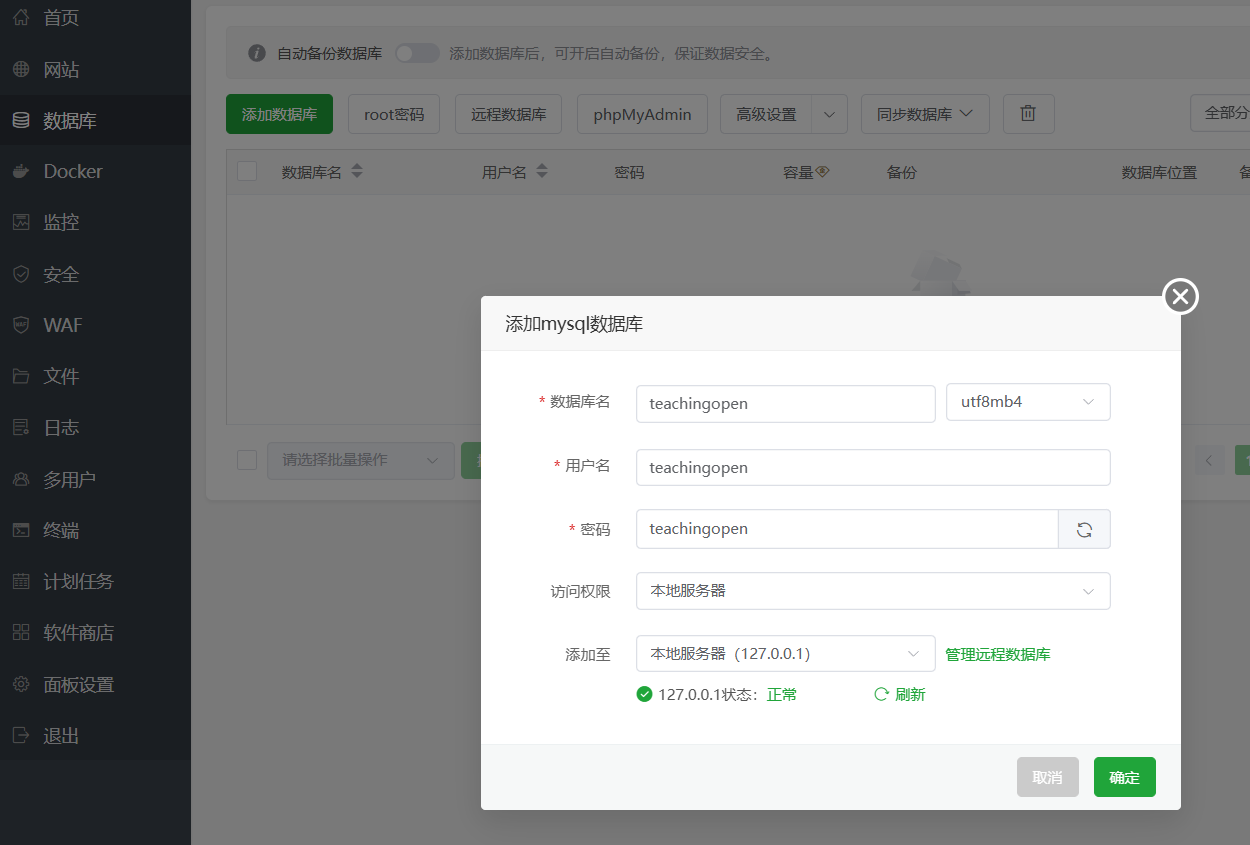Click the 刷新 refresh status icon
The height and width of the screenshot is (845, 1250).
click(881, 694)
